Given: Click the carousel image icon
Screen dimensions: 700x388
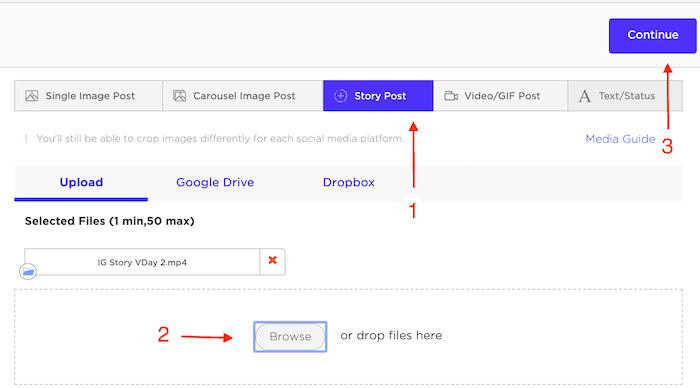Looking at the screenshot, I should coord(179,96).
